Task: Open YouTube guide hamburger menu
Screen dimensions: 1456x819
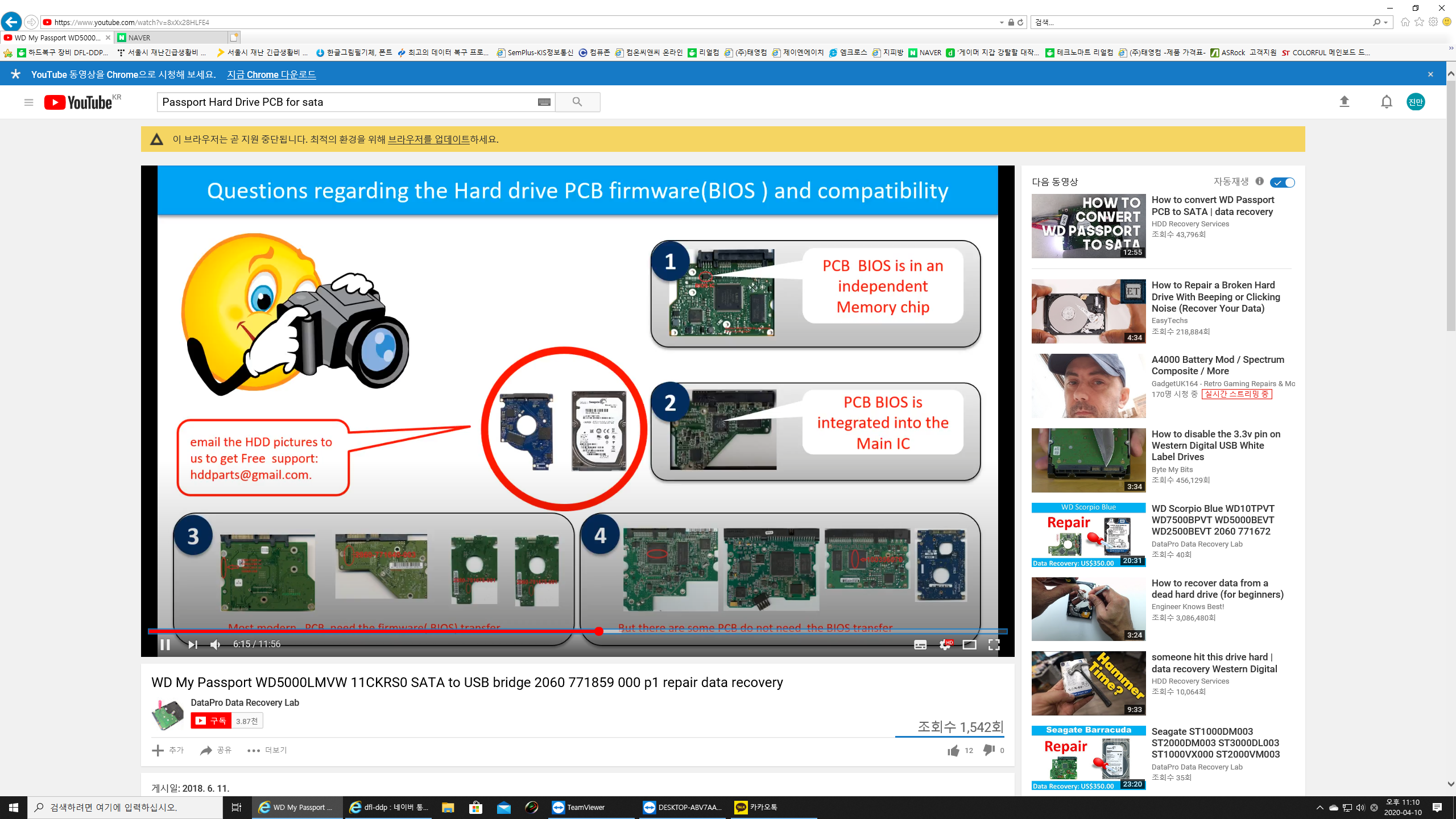Action: 28,102
